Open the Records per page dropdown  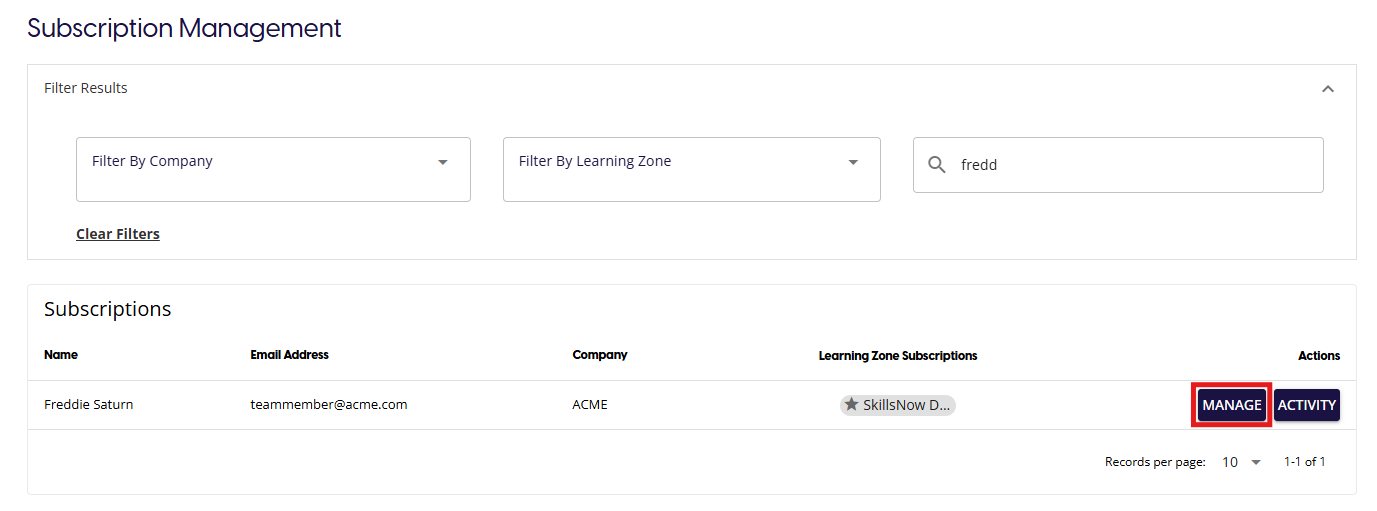1242,462
